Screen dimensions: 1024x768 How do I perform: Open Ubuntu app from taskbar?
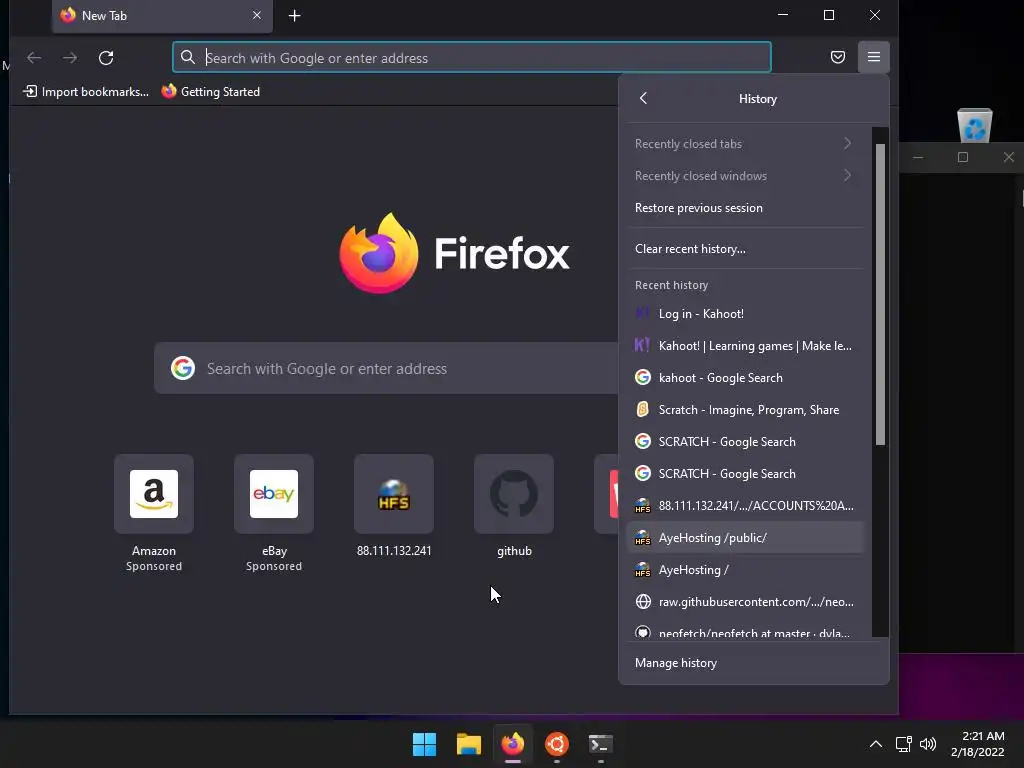click(x=557, y=744)
